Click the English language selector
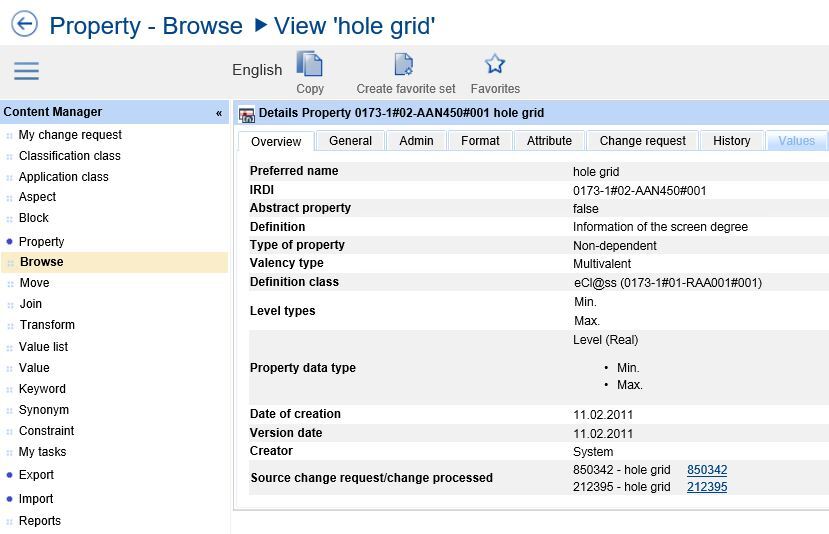The height and width of the screenshot is (534, 829). coord(257,70)
